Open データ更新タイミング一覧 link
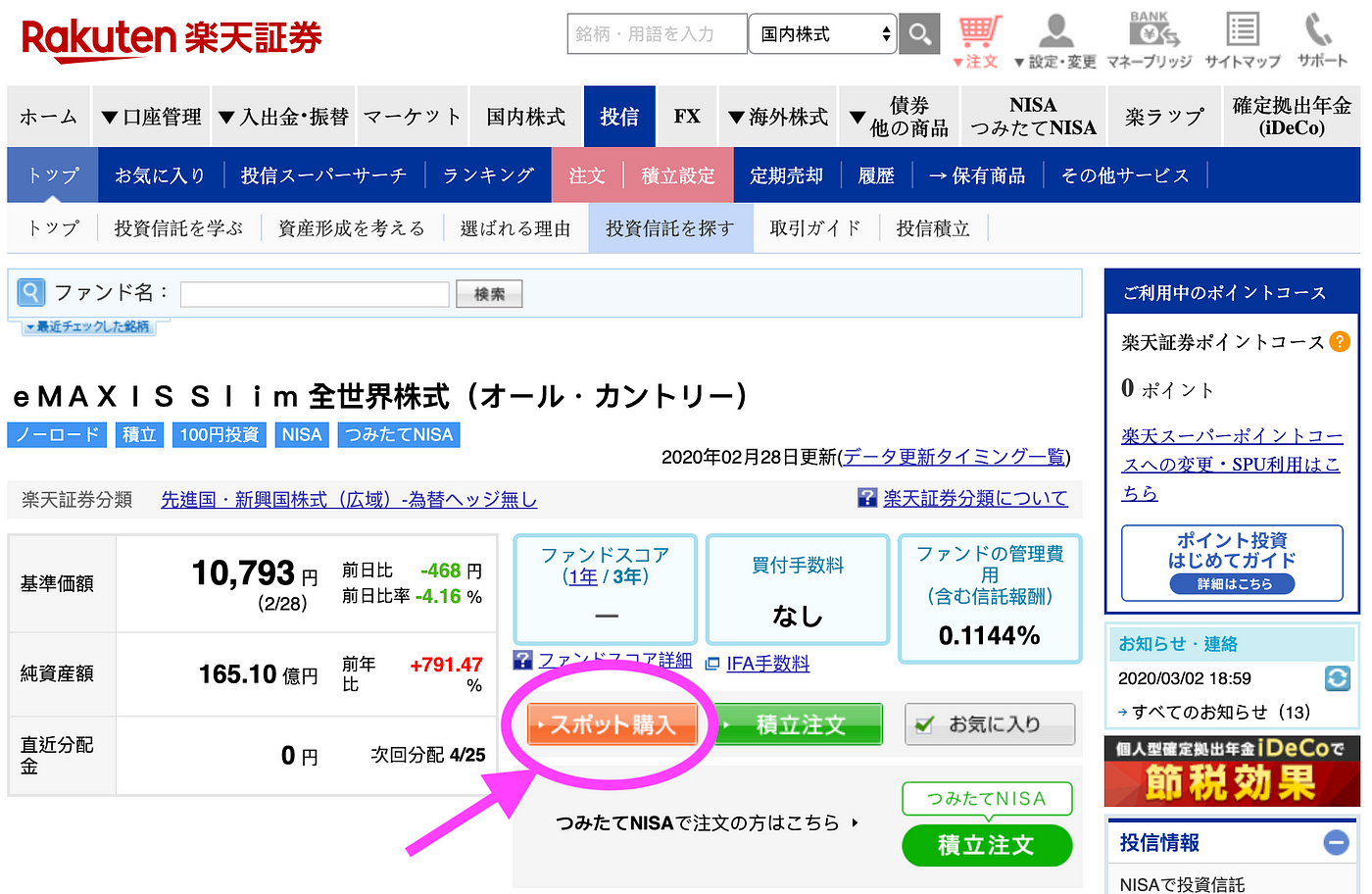The width and height of the screenshot is (1372, 894). (955, 457)
